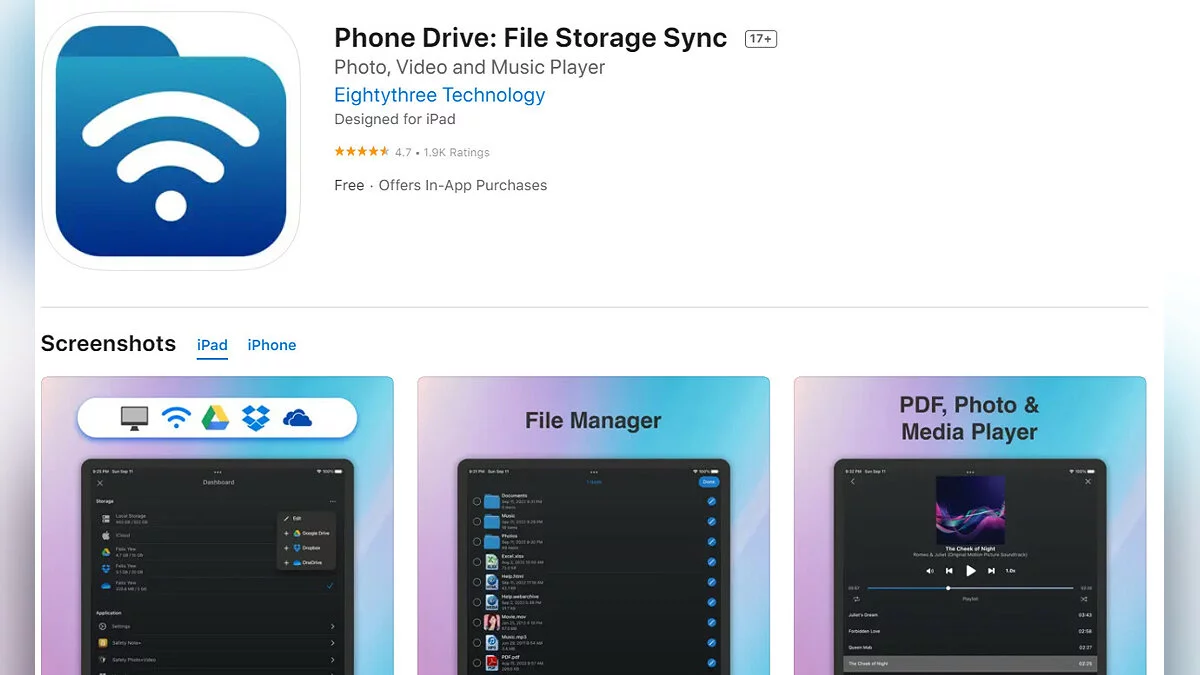Expand Safety Photo+Video row chevron
This screenshot has height=675, width=1200.
tap(333, 660)
